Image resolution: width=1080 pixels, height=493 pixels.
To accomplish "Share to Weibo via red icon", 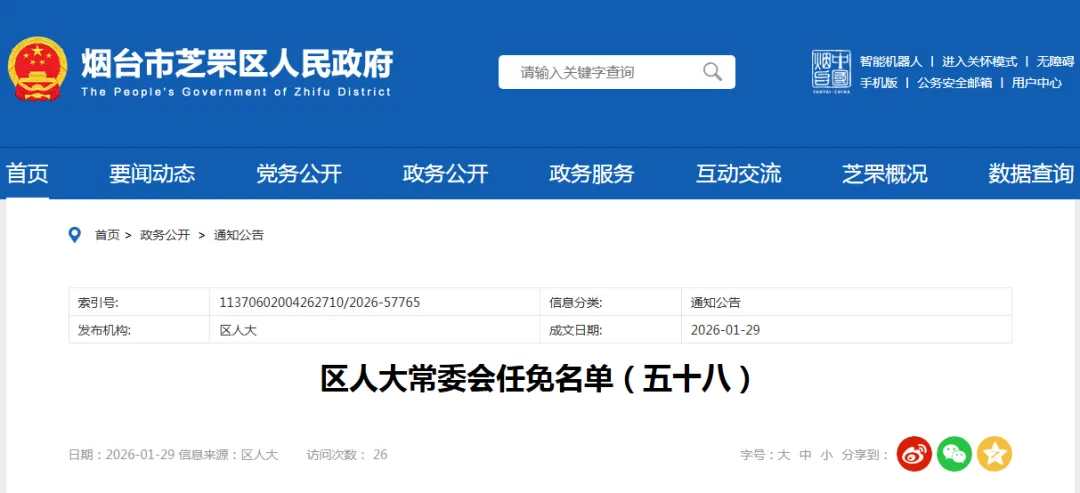I will 913,454.
